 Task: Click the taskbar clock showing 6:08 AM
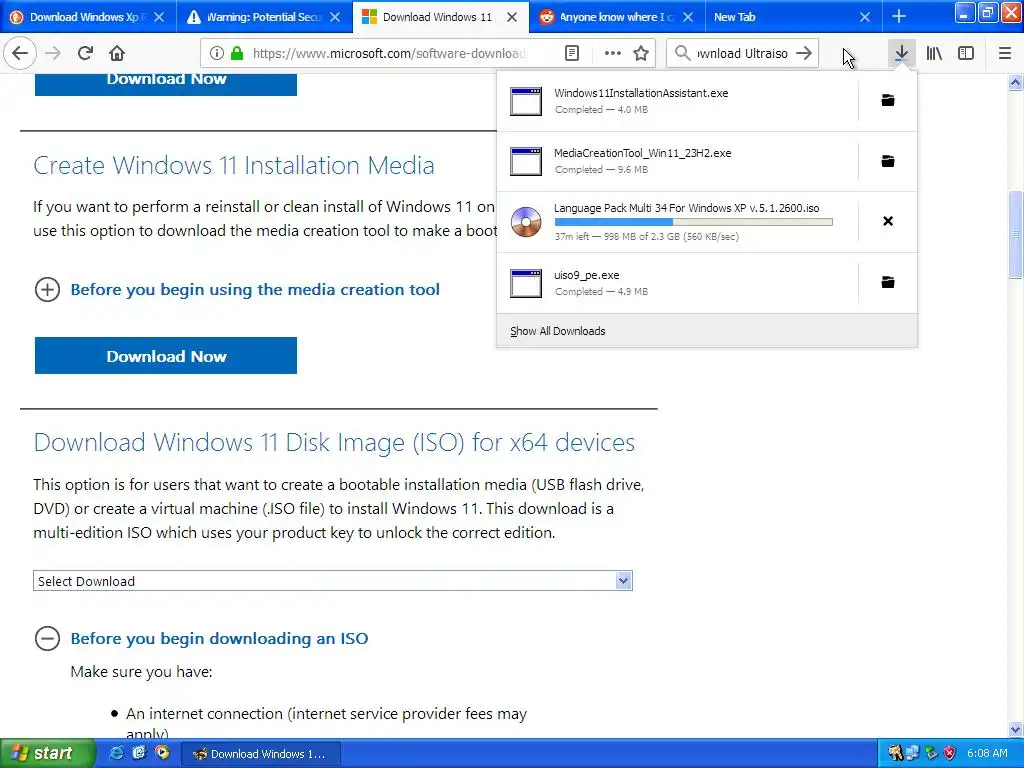[x=987, y=753]
